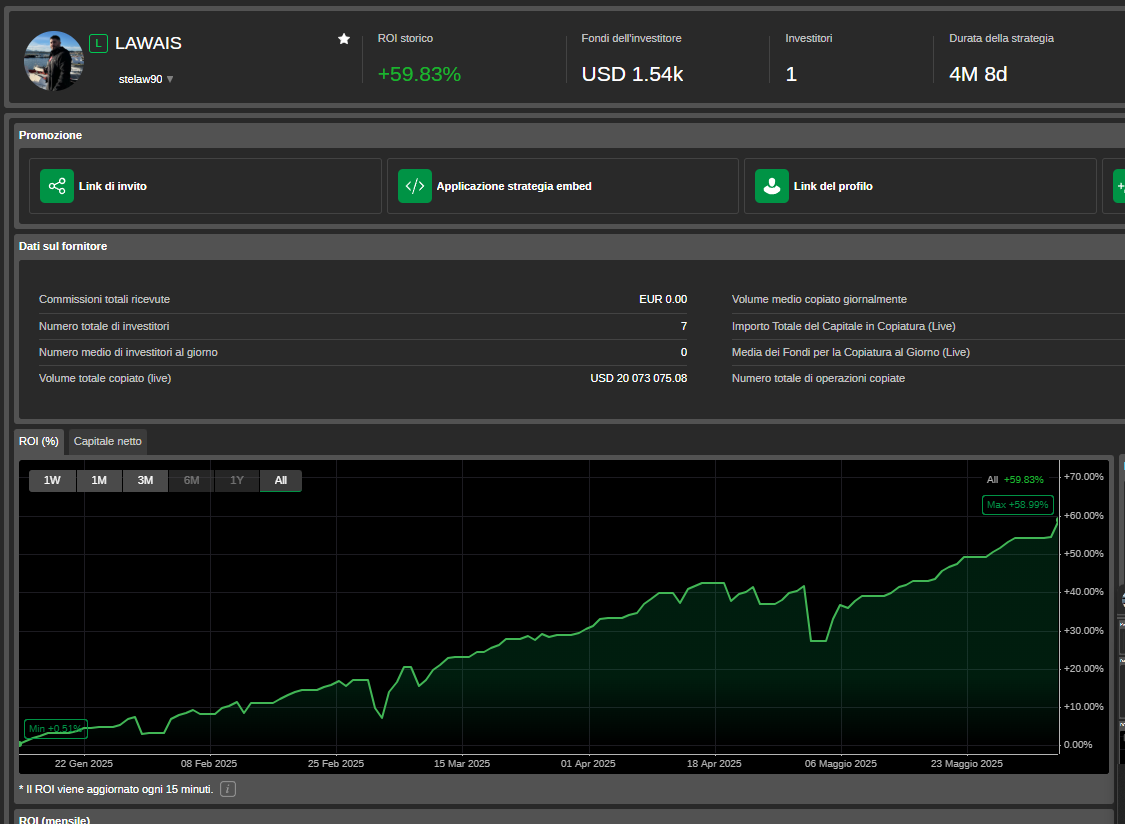This screenshot has height=824, width=1125.
Task: Select the ROI (%) tab
Action: [38, 441]
